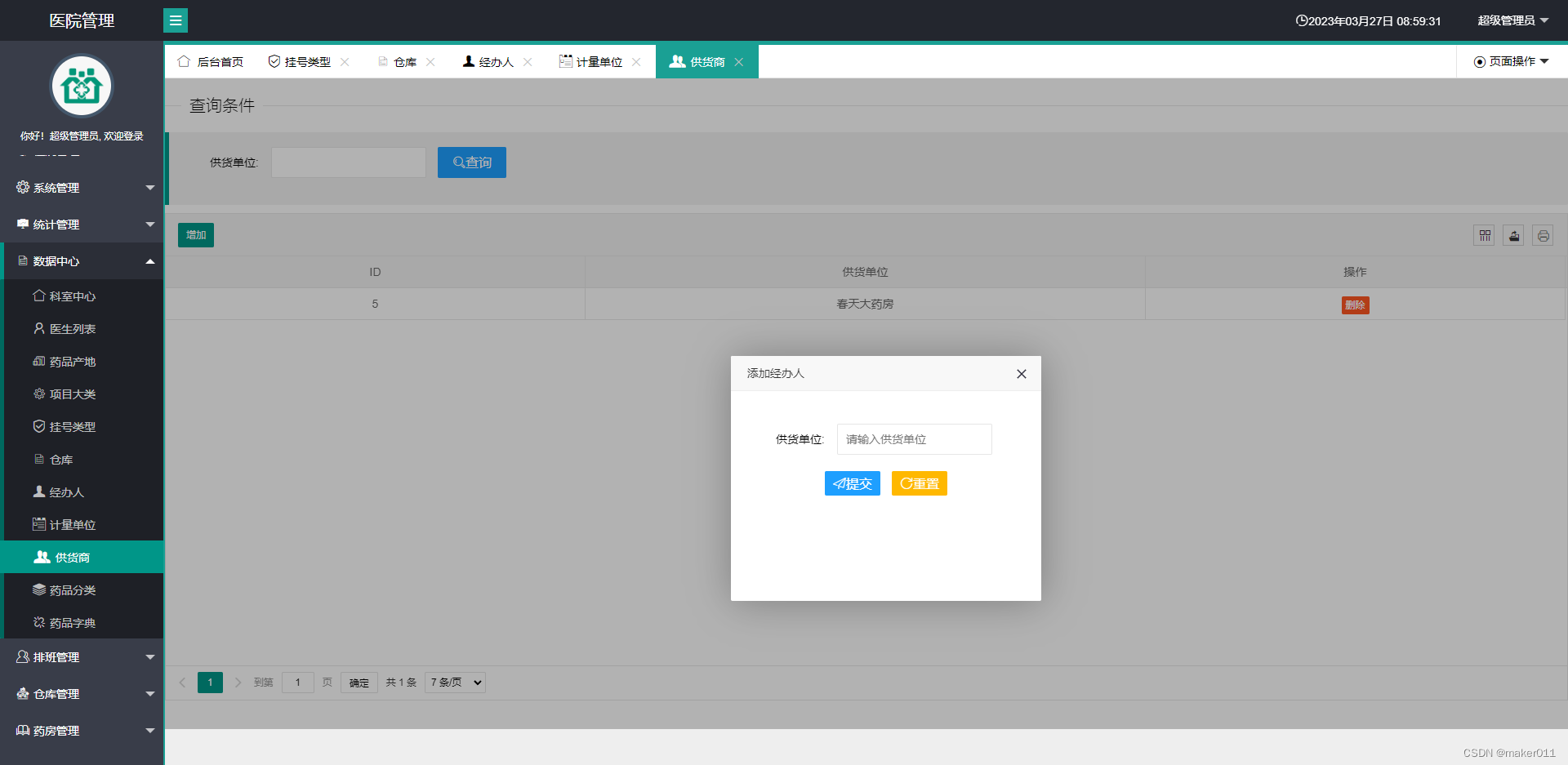Click the 春天大药房 table cell
This screenshot has width=1568, height=765.
[865, 304]
